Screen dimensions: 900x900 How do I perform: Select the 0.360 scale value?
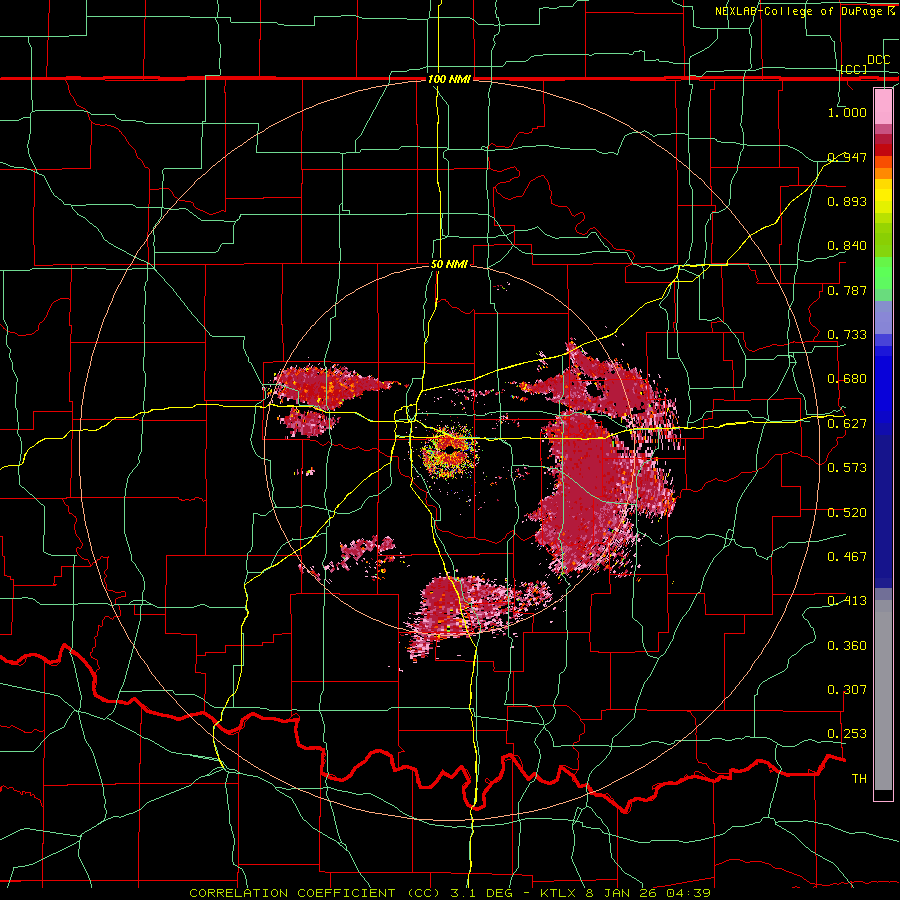click(x=847, y=646)
